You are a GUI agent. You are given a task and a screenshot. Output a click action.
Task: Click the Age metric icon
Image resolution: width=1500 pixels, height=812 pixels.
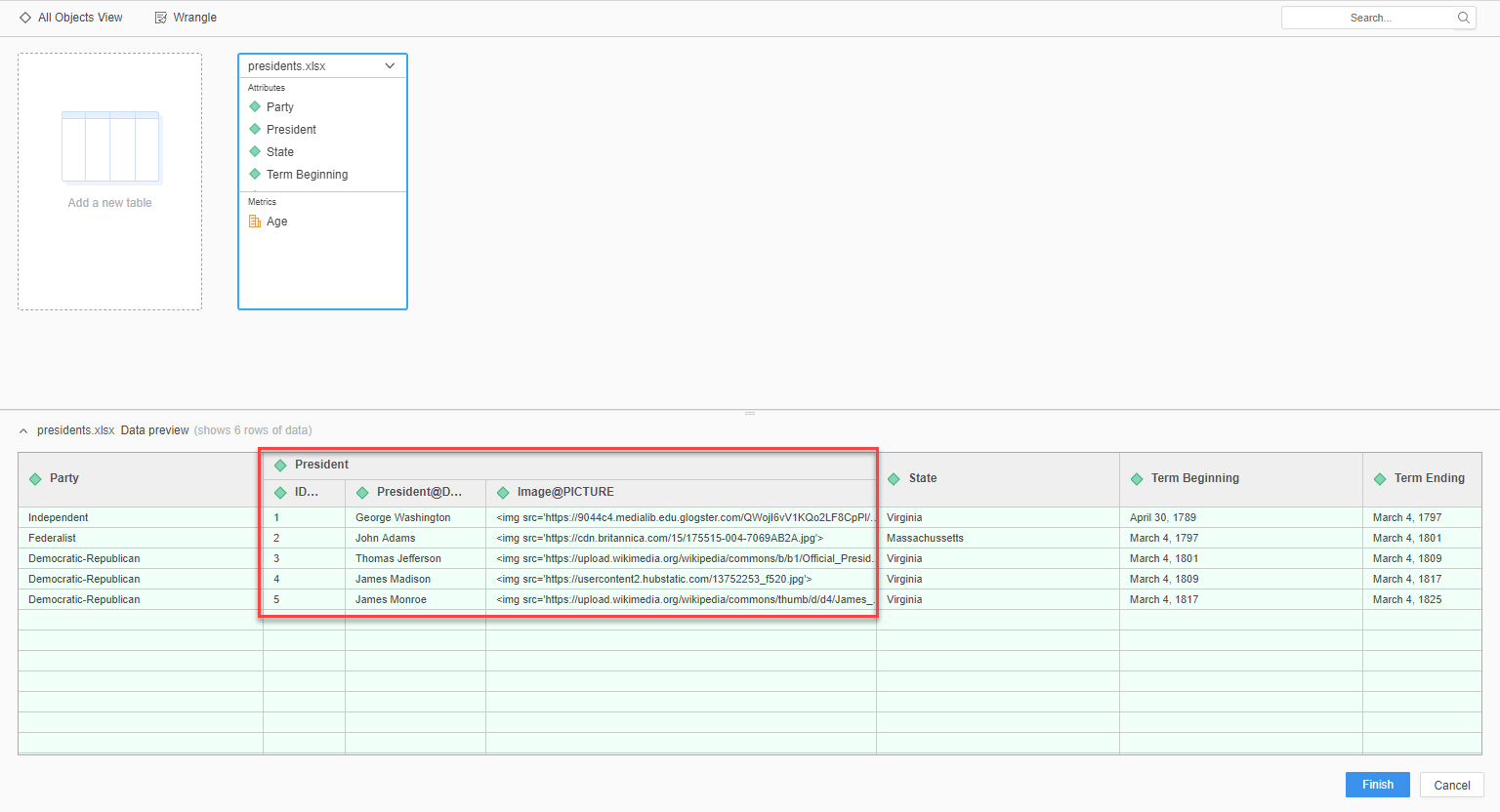255,222
